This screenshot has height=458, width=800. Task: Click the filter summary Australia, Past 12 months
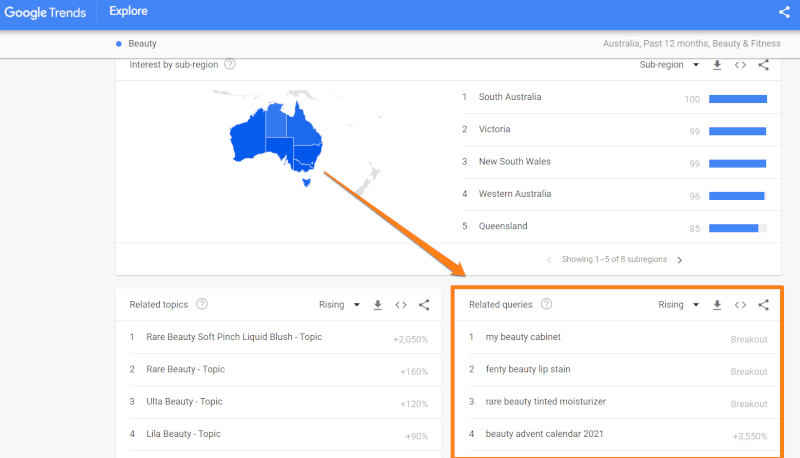coord(692,44)
